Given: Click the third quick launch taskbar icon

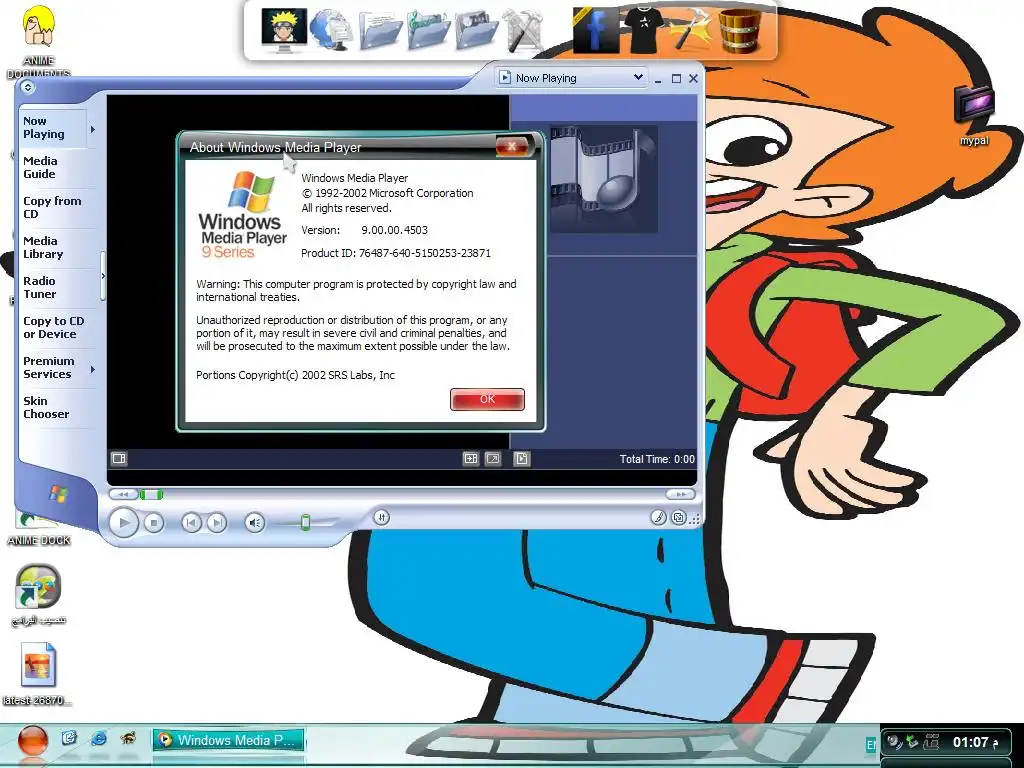Looking at the screenshot, I should coord(129,739).
